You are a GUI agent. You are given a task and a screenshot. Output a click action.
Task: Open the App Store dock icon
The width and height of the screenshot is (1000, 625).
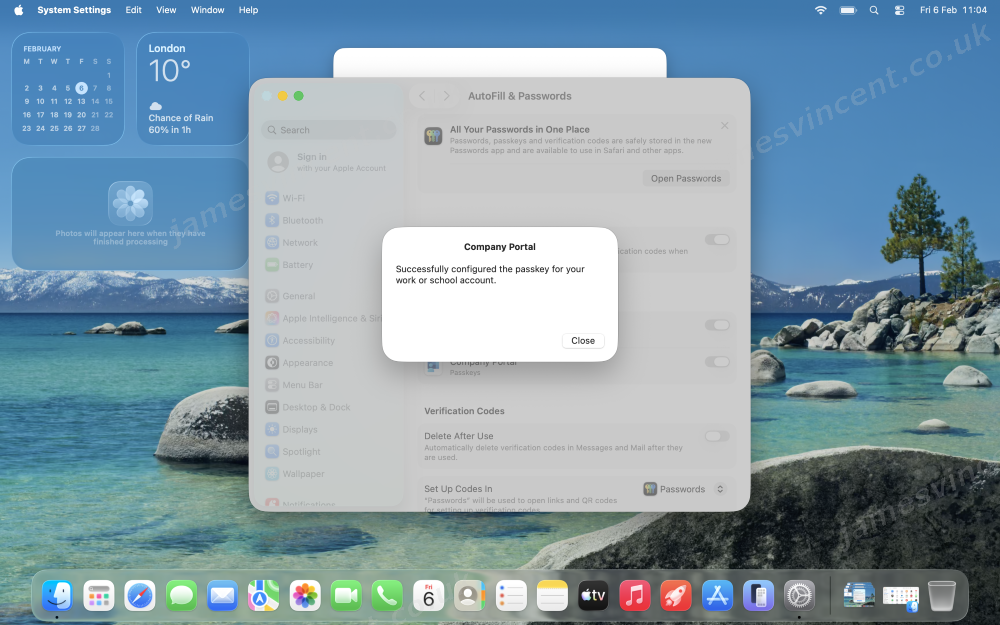717,597
